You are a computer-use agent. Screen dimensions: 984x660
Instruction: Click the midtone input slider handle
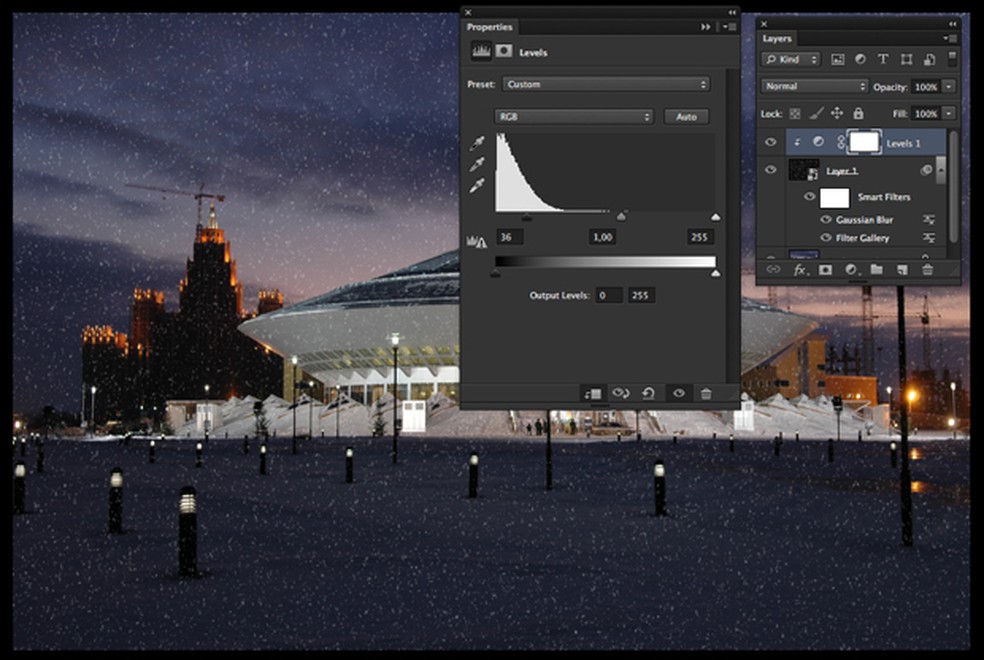point(622,216)
